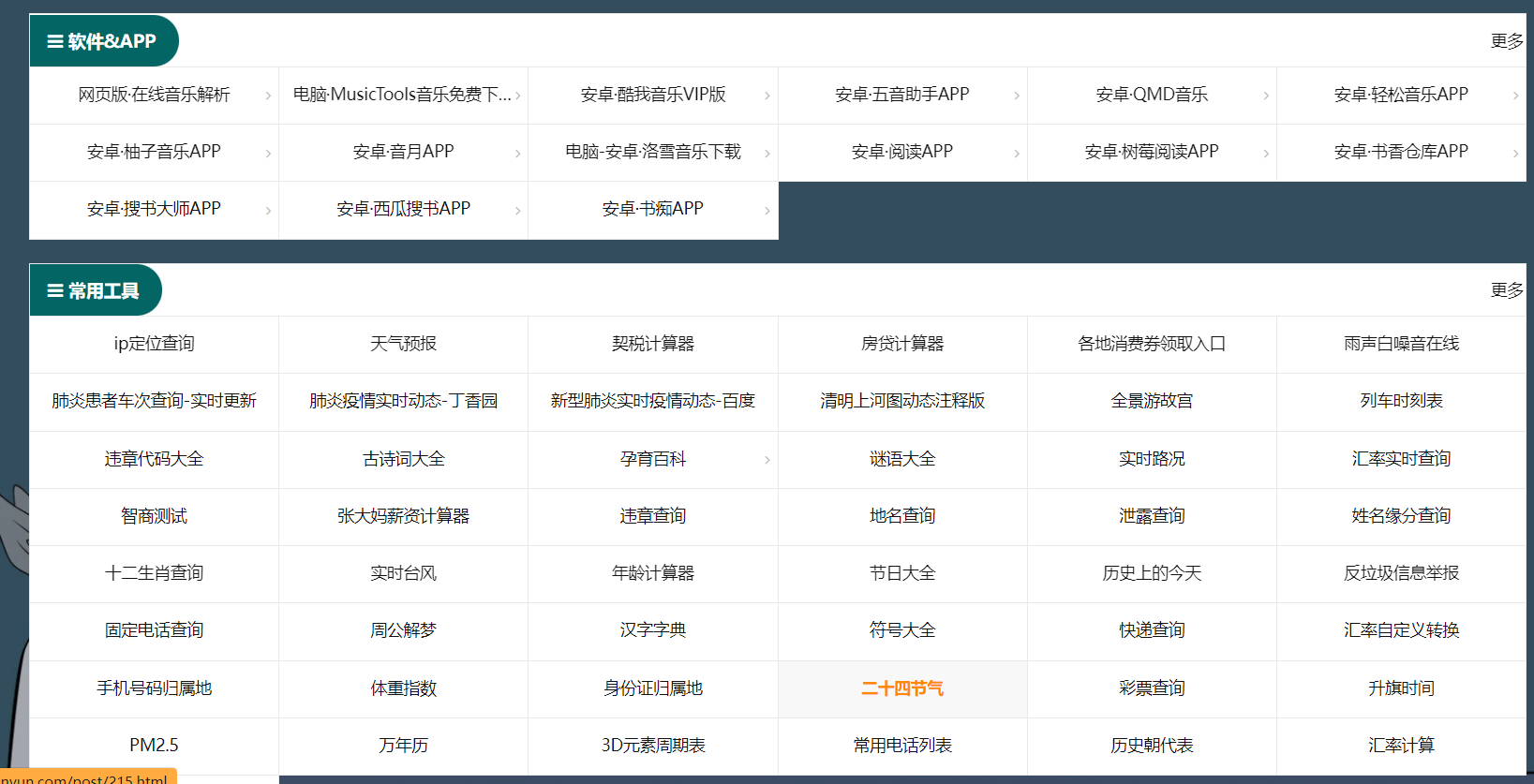This screenshot has width=1534, height=784.
Task: Select 房贷计算器 tool
Action: coord(901,344)
